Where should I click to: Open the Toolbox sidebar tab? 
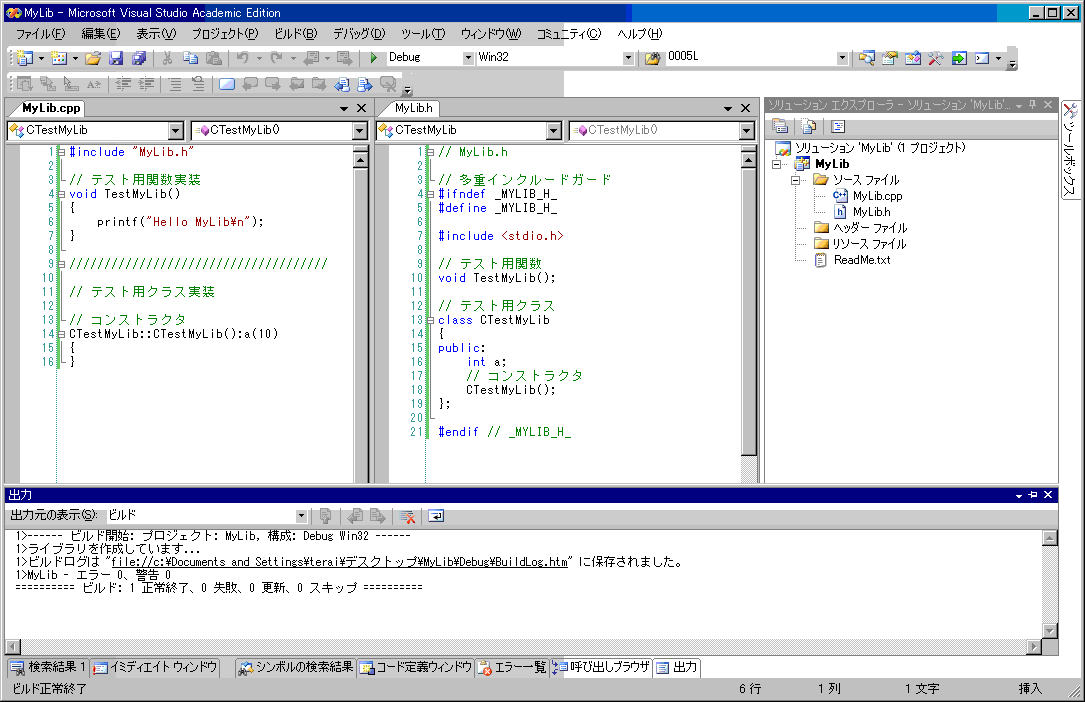(x=1069, y=150)
